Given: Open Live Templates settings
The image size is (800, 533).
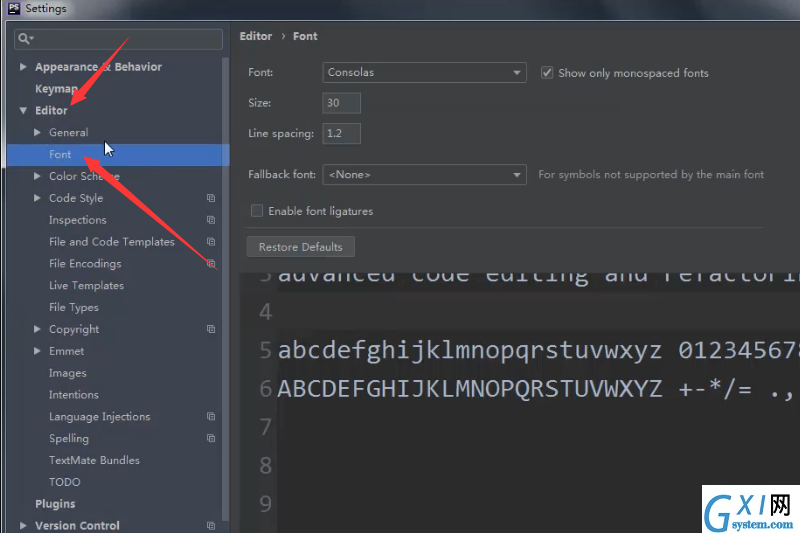Looking at the screenshot, I should [86, 286].
